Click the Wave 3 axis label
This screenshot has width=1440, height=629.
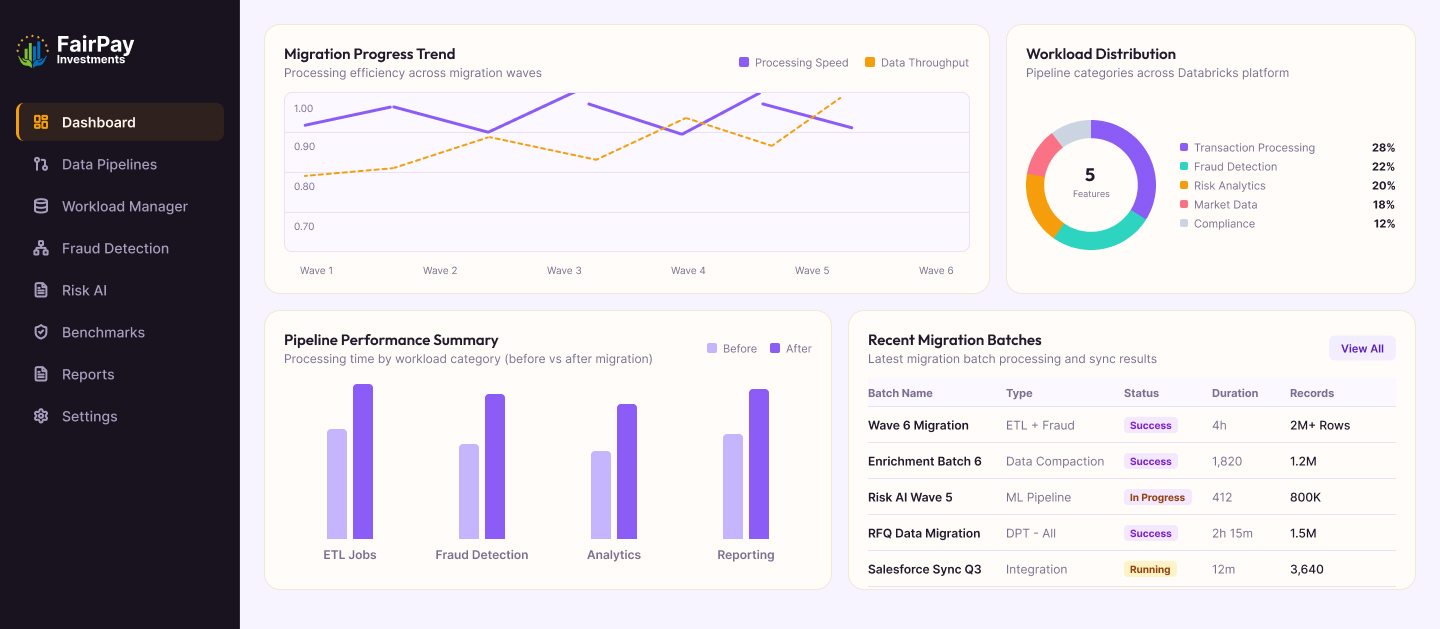pos(564,270)
